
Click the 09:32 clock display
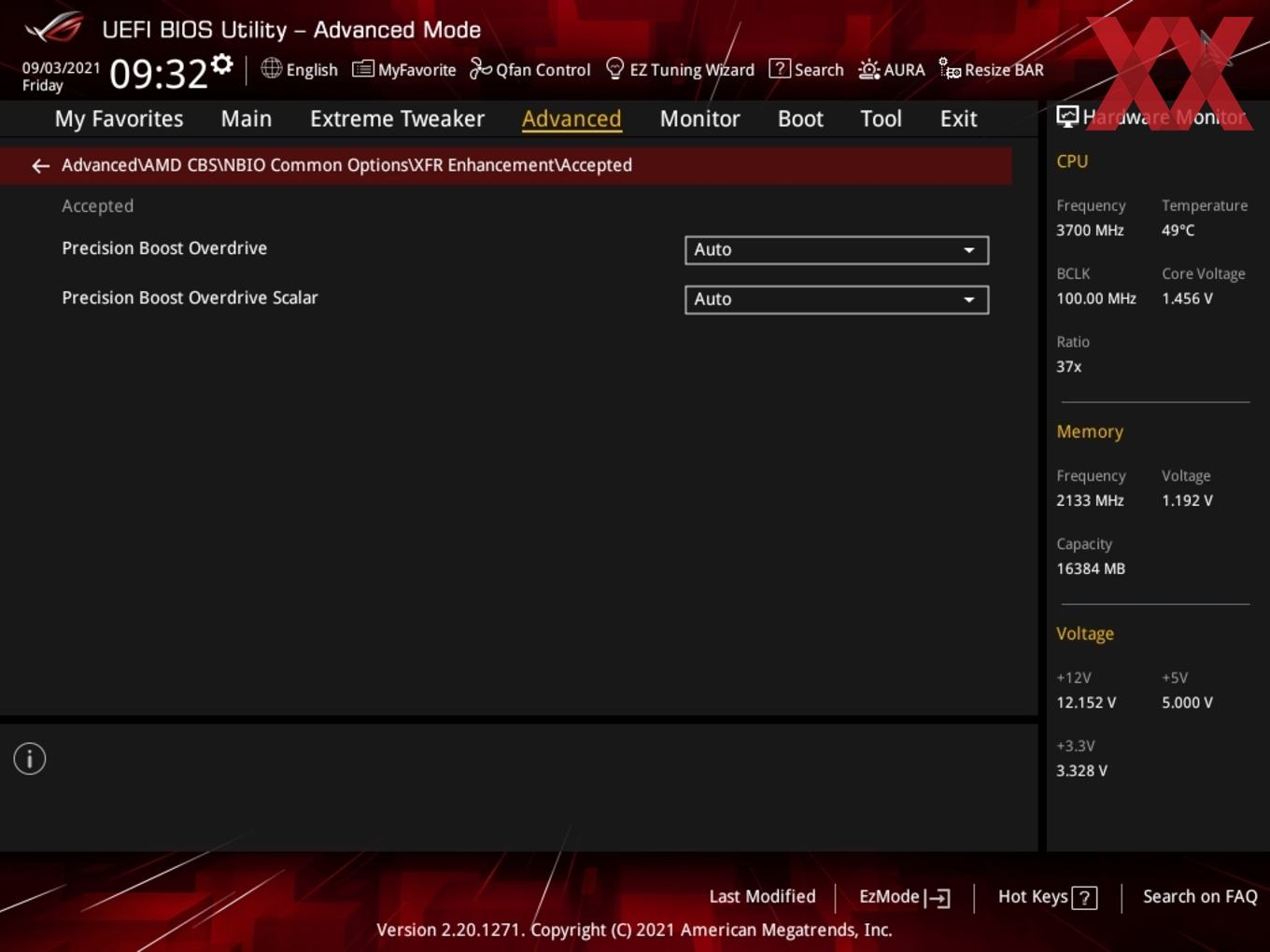coord(158,74)
